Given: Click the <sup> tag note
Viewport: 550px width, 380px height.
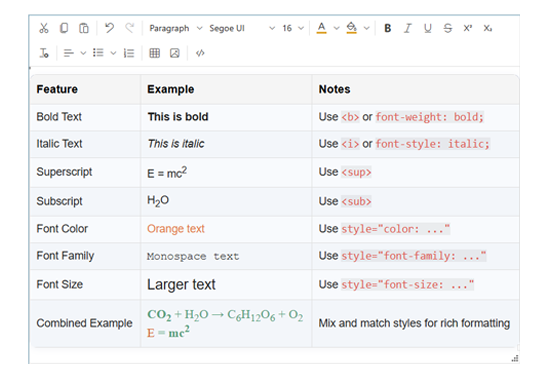Looking at the screenshot, I should pos(356,172).
